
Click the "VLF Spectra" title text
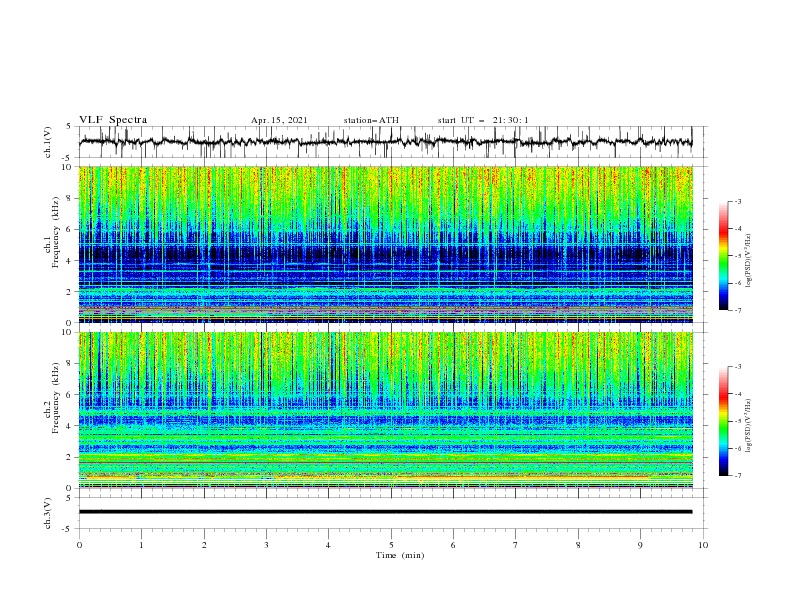point(113,120)
